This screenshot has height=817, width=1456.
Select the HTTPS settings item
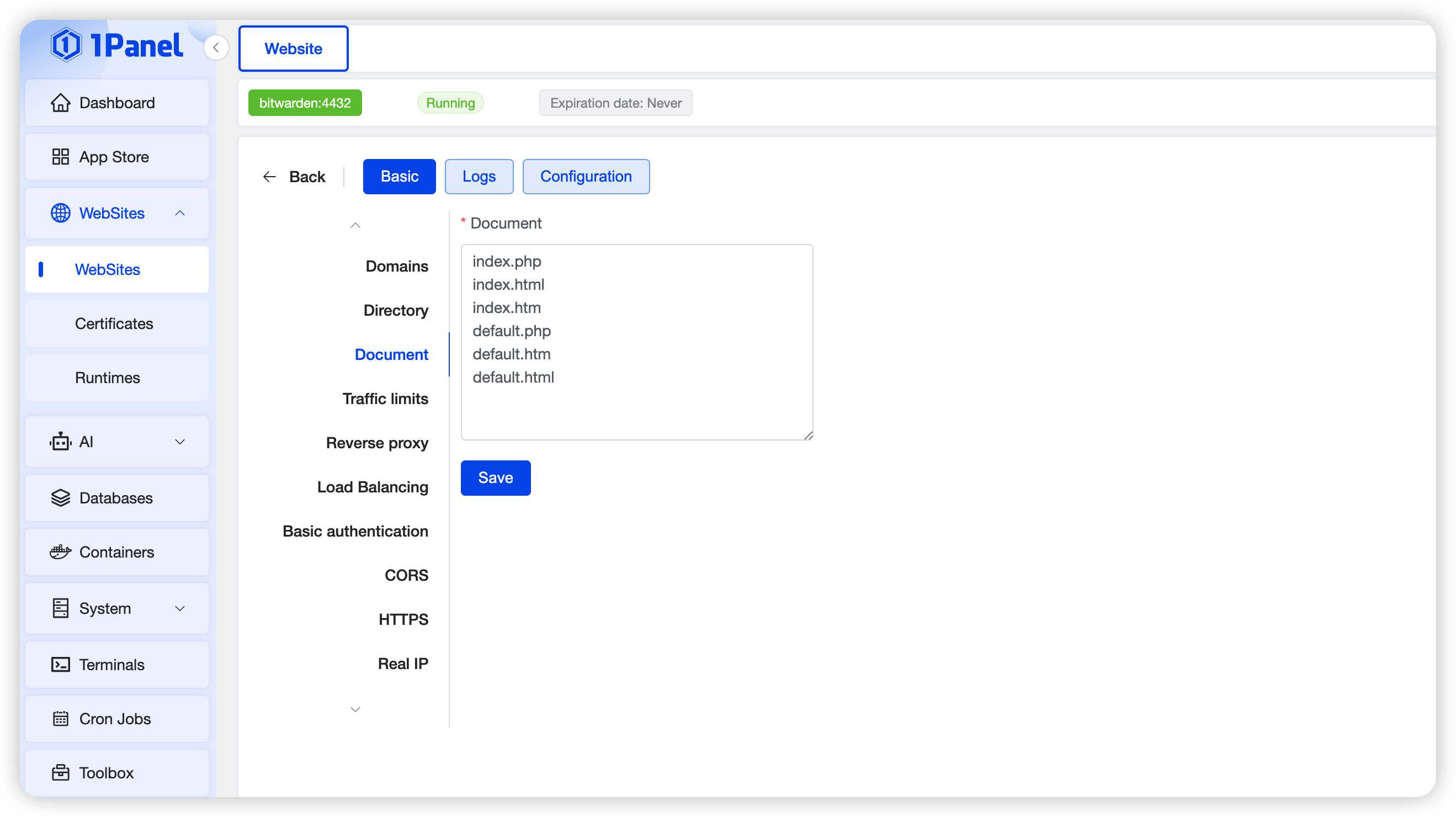(x=403, y=619)
